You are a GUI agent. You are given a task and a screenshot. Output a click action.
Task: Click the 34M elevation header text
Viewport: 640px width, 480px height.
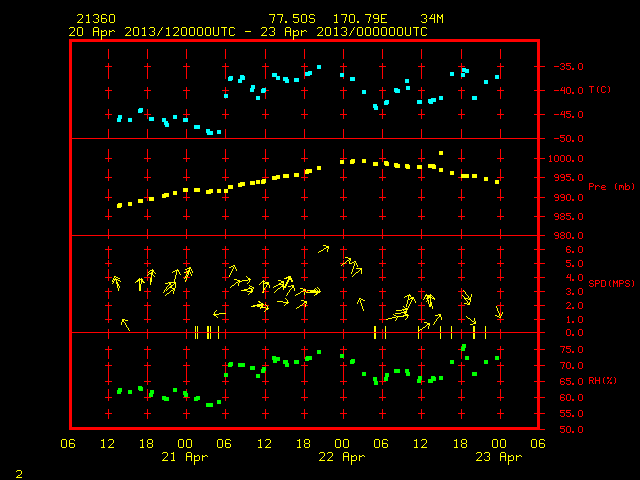pyautogui.click(x=432, y=19)
